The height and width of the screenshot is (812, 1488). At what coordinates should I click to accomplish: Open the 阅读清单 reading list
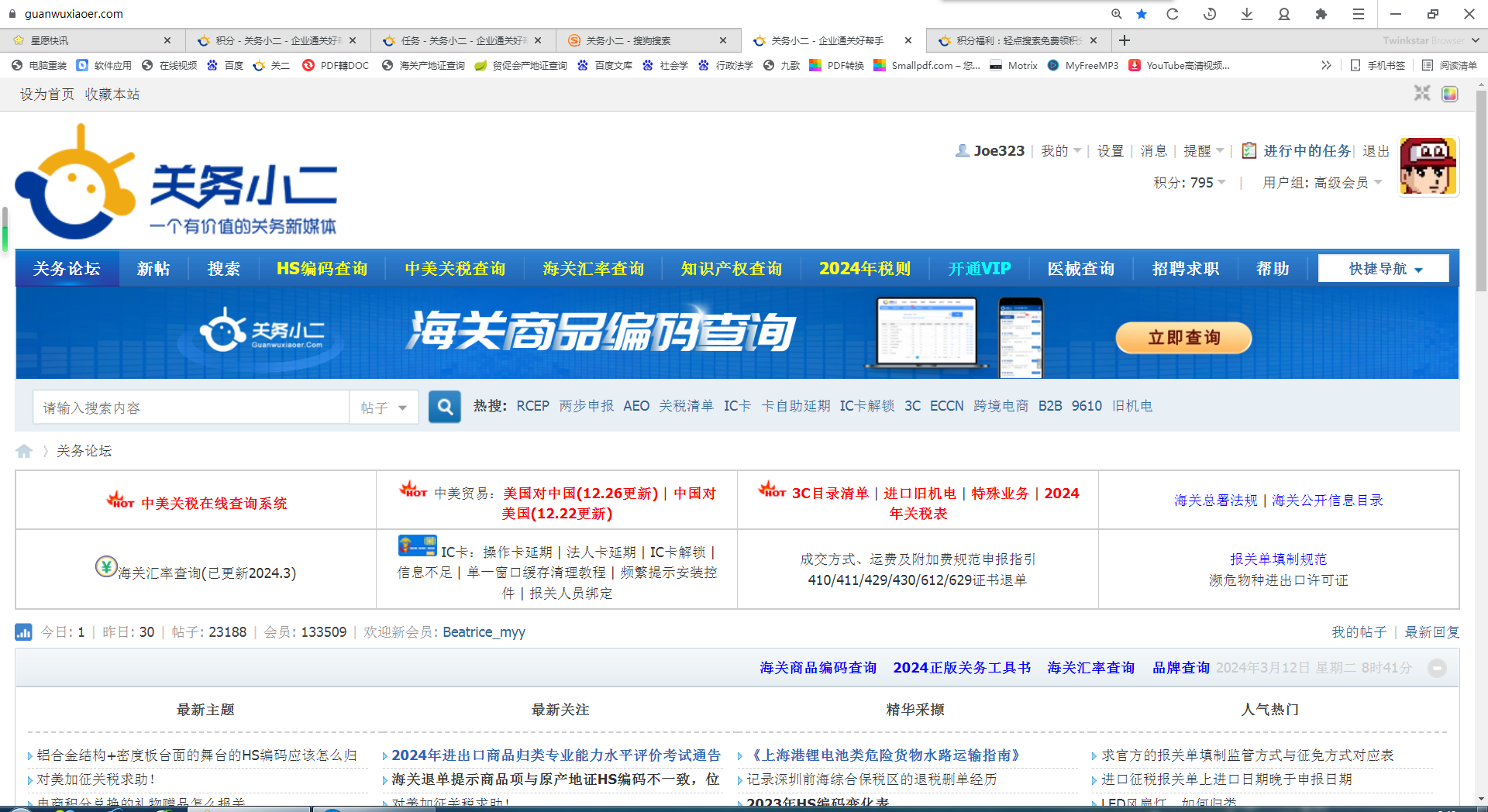click(x=1449, y=66)
